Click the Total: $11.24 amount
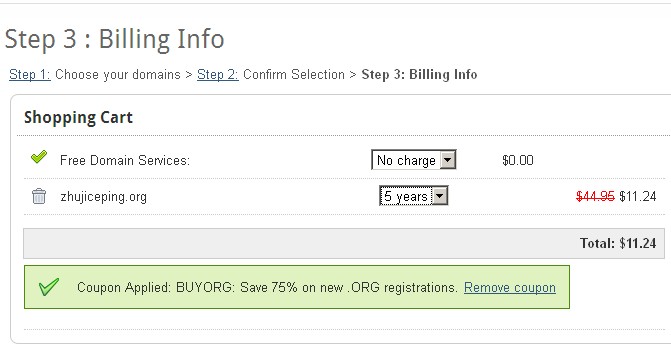Viewport: 671px width, 361px height. pyautogui.click(x=618, y=243)
